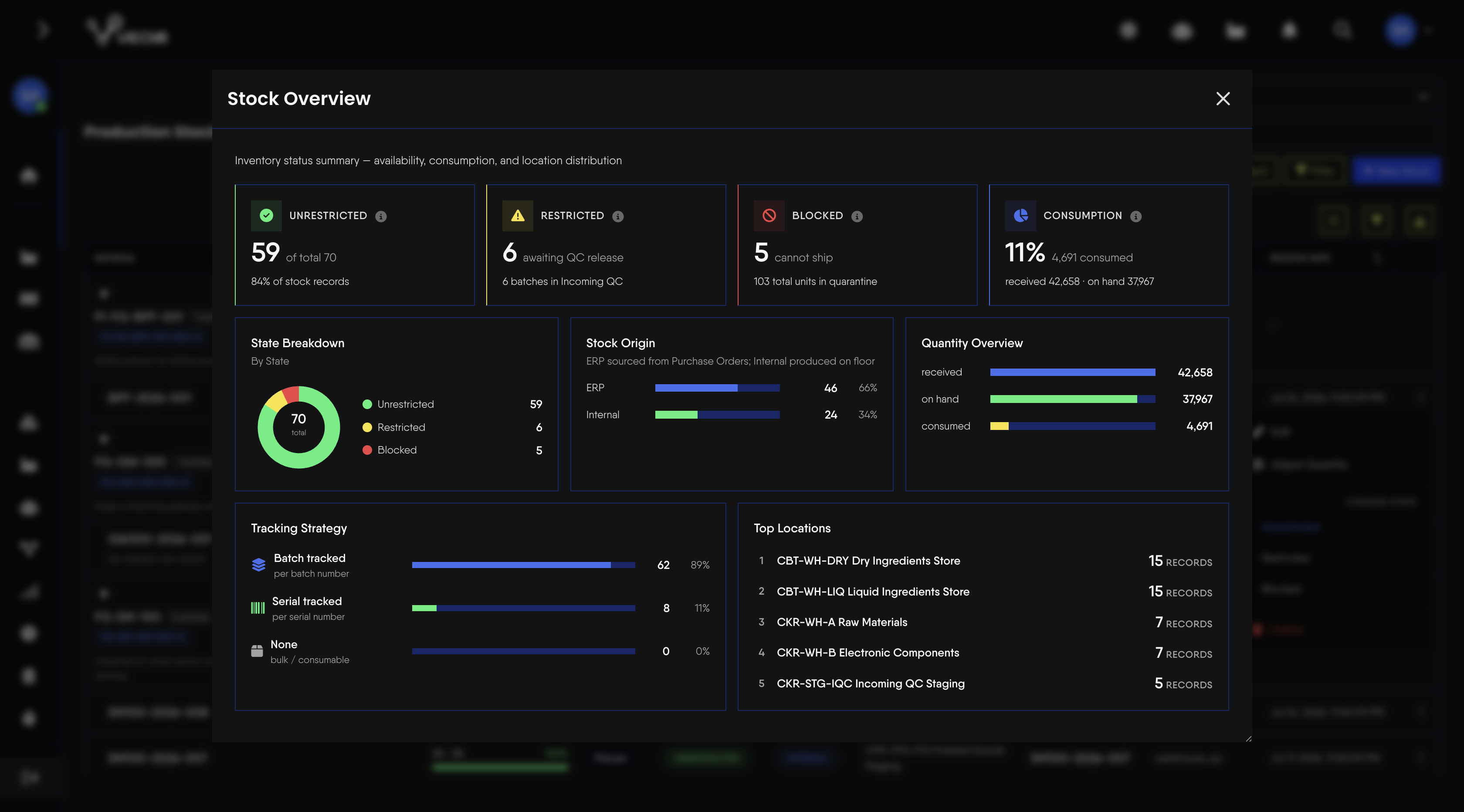Click the Tracking Strategy heading
This screenshot has height=812, width=1464.
[x=299, y=528]
